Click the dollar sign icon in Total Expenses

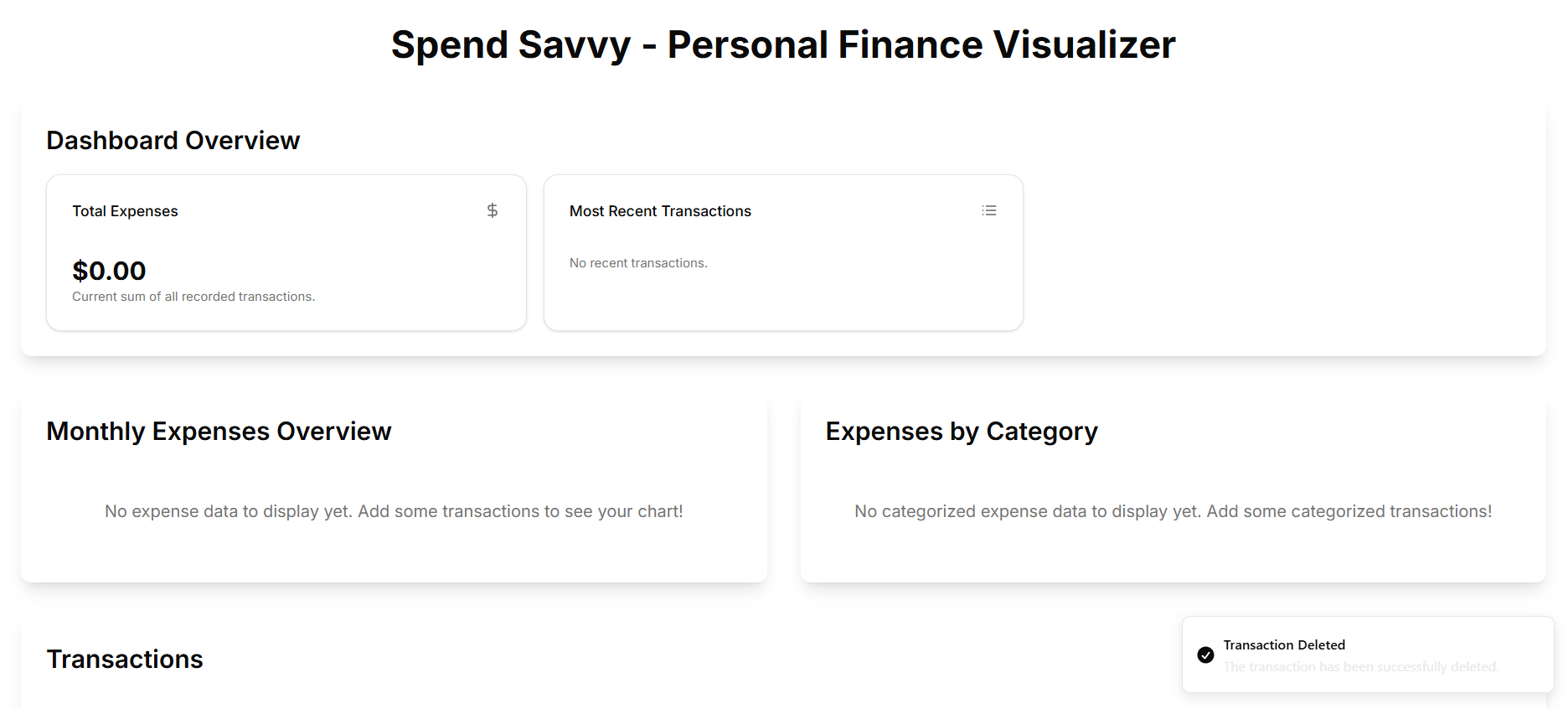493,210
